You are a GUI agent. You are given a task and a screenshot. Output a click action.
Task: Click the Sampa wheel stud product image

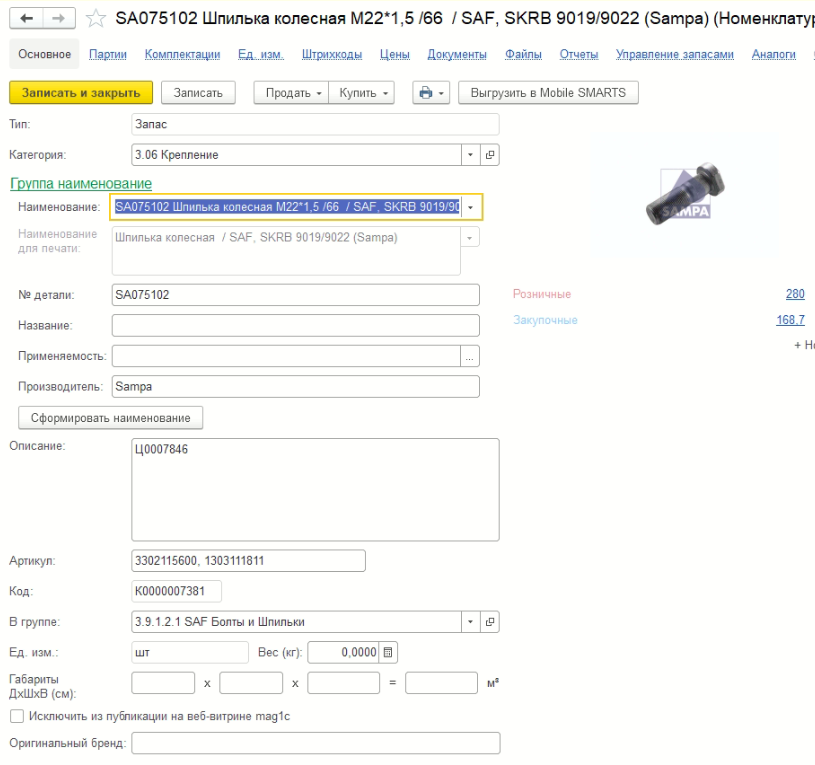tap(685, 195)
